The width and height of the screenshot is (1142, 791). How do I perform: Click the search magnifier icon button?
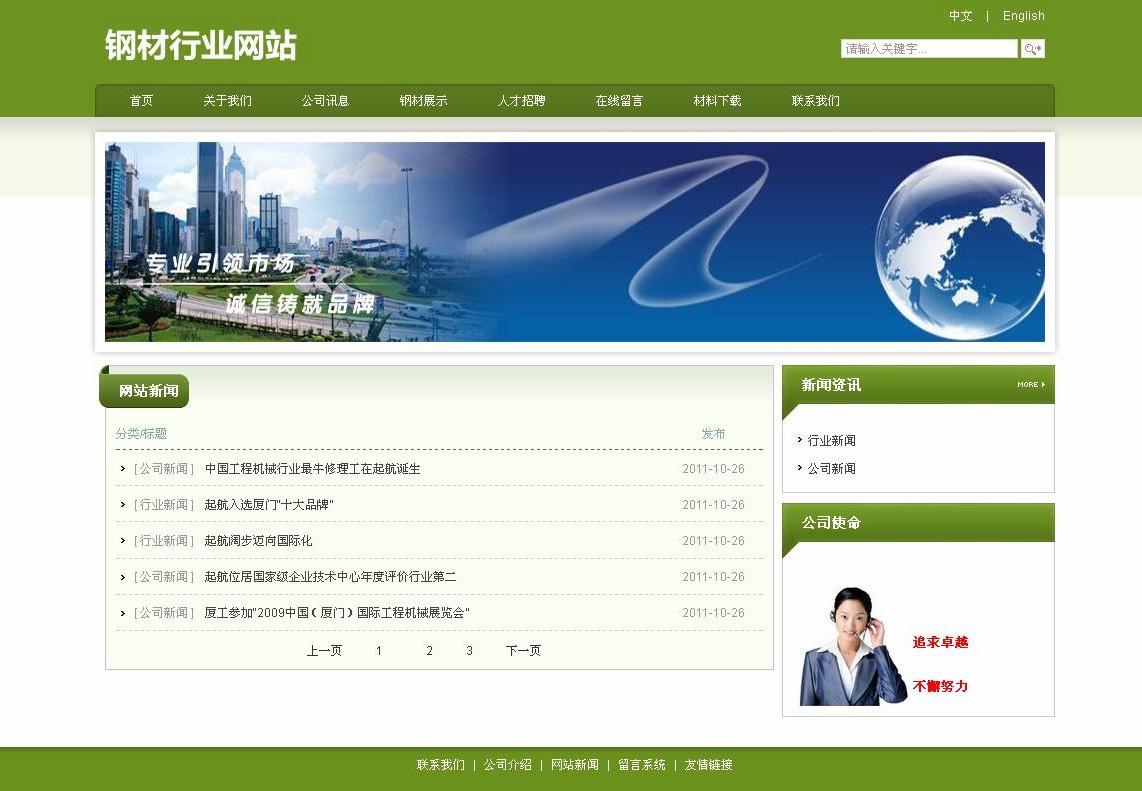tap(1032, 49)
